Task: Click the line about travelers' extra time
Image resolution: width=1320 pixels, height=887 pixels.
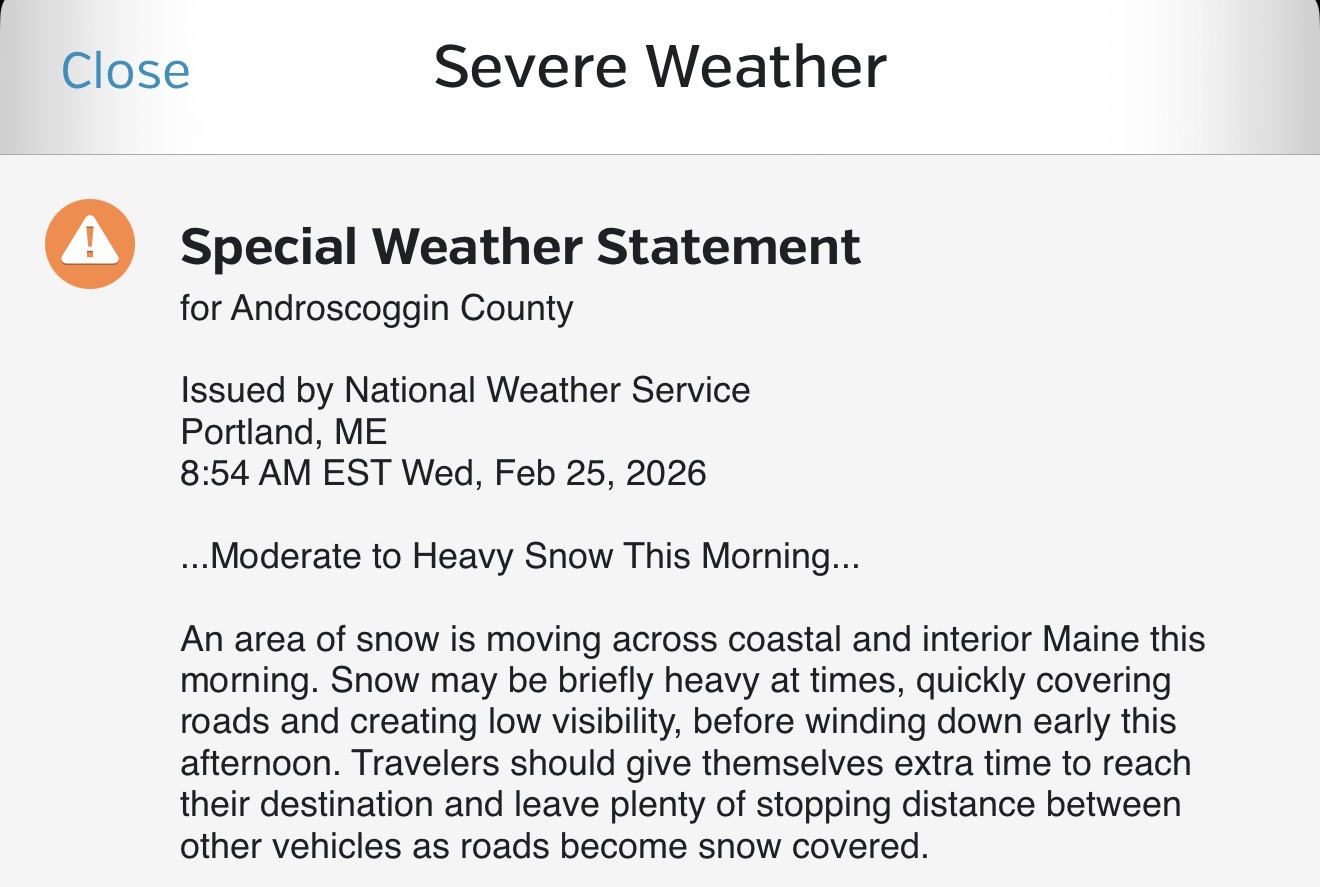Action: point(685,764)
